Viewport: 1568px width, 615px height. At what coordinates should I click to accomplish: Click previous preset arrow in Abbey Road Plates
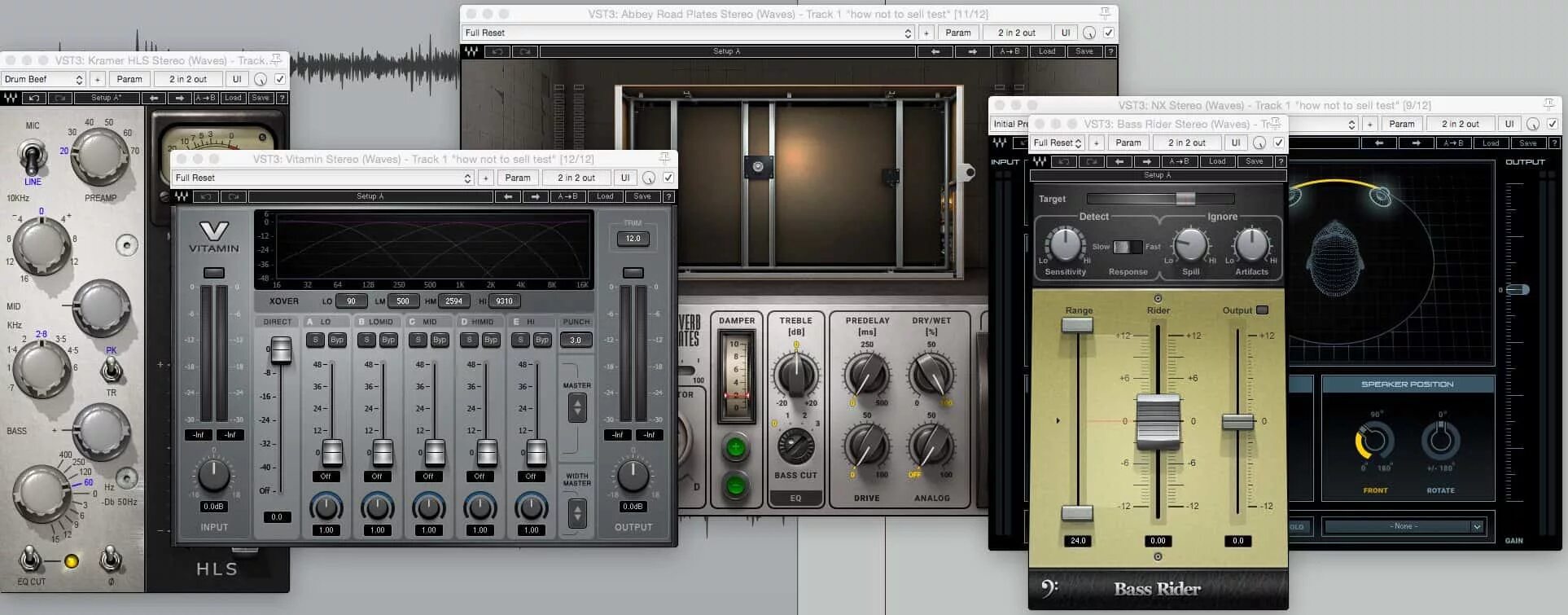pyautogui.click(x=935, y=51)
